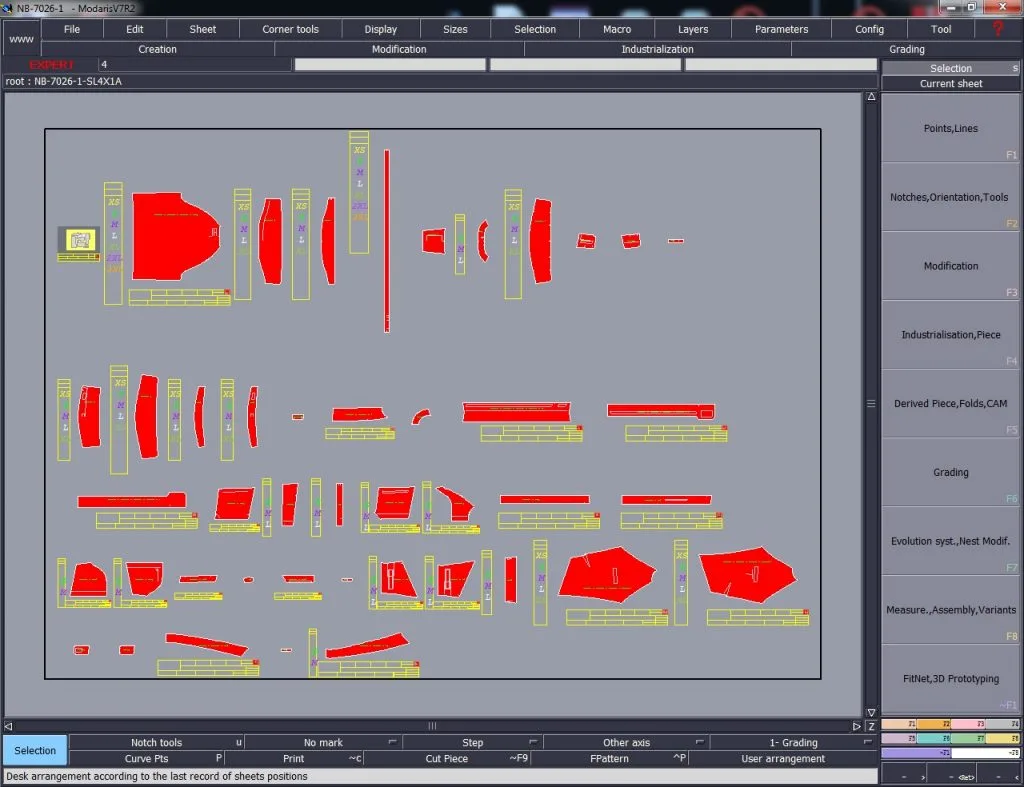
Task: Open the Modification F3 toolbox in the right panel
Action: (950, 266)
